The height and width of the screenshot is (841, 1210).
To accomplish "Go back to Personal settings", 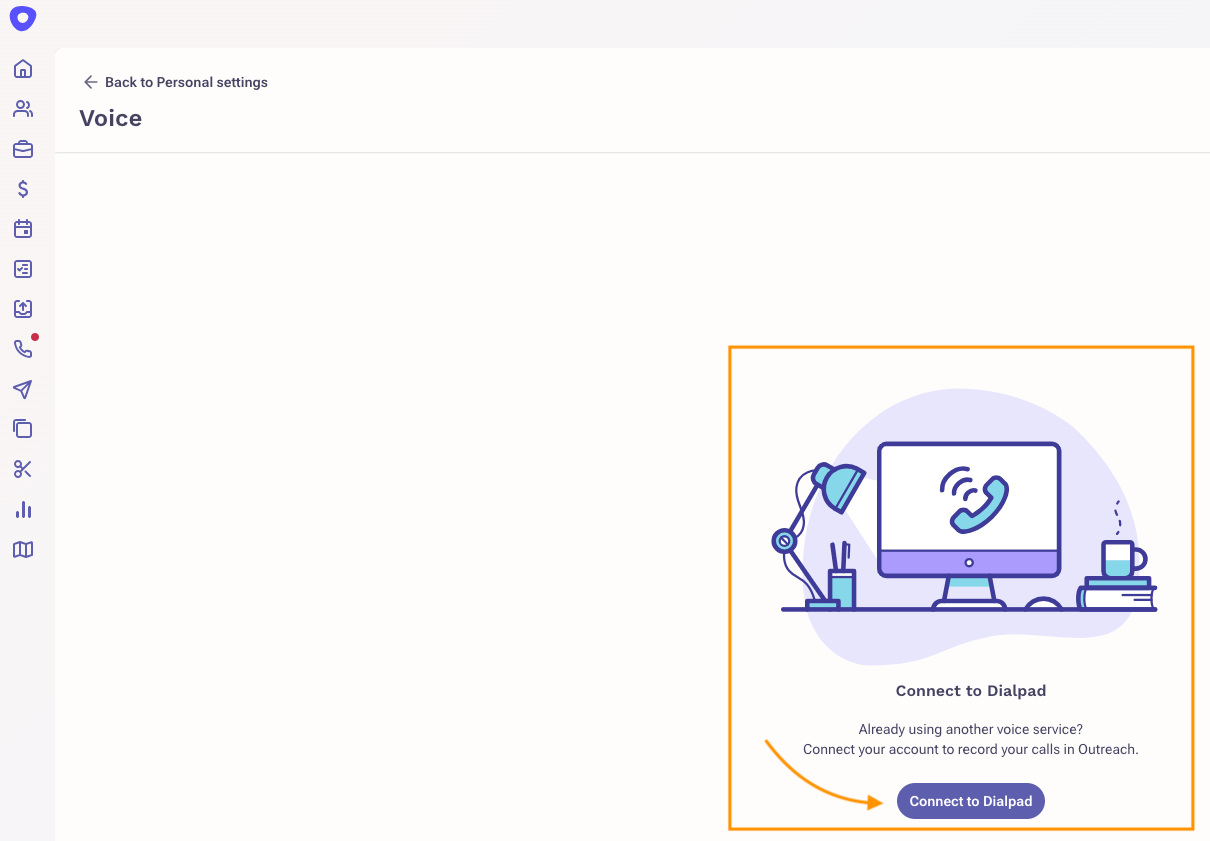I will click(x=186, y=82).
